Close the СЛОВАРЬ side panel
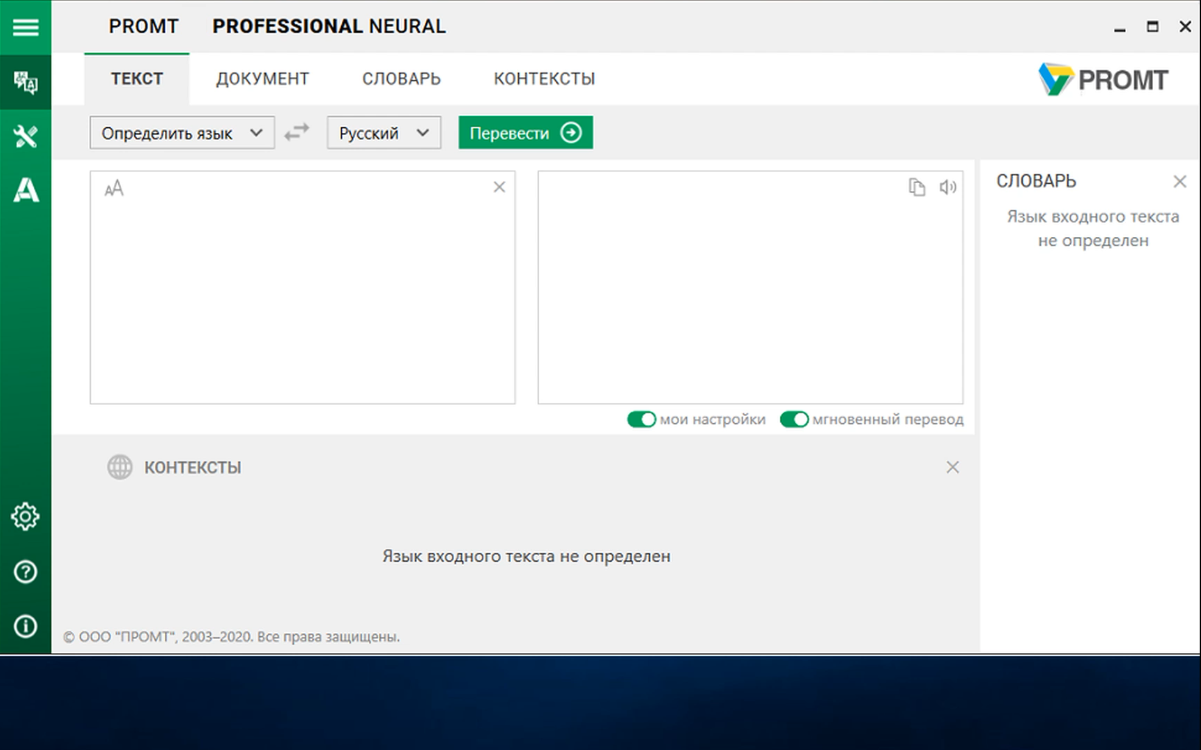This screenshot has width=1201, height=750. click(1180, 181)
